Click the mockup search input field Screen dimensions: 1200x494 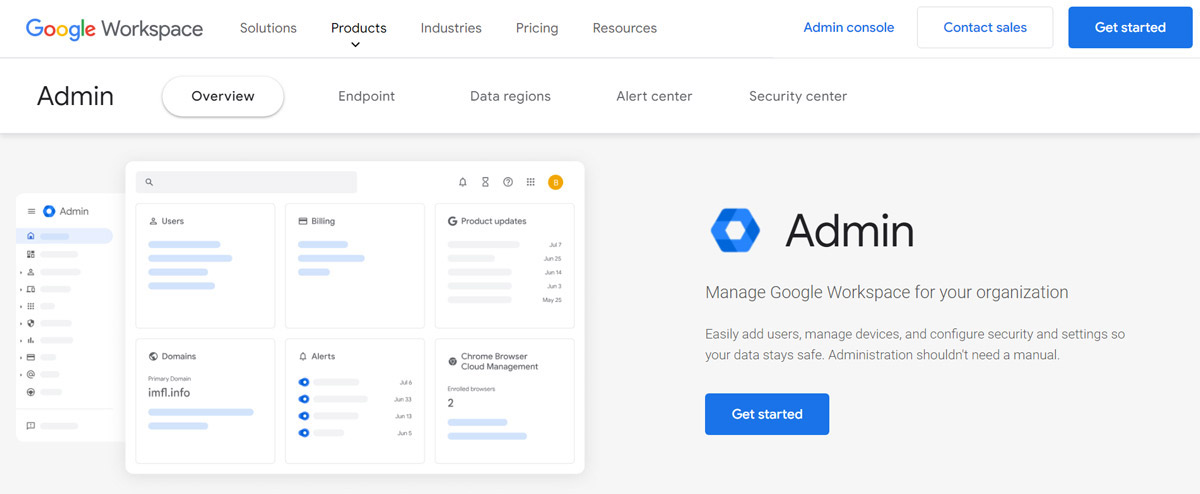(246, 182)
